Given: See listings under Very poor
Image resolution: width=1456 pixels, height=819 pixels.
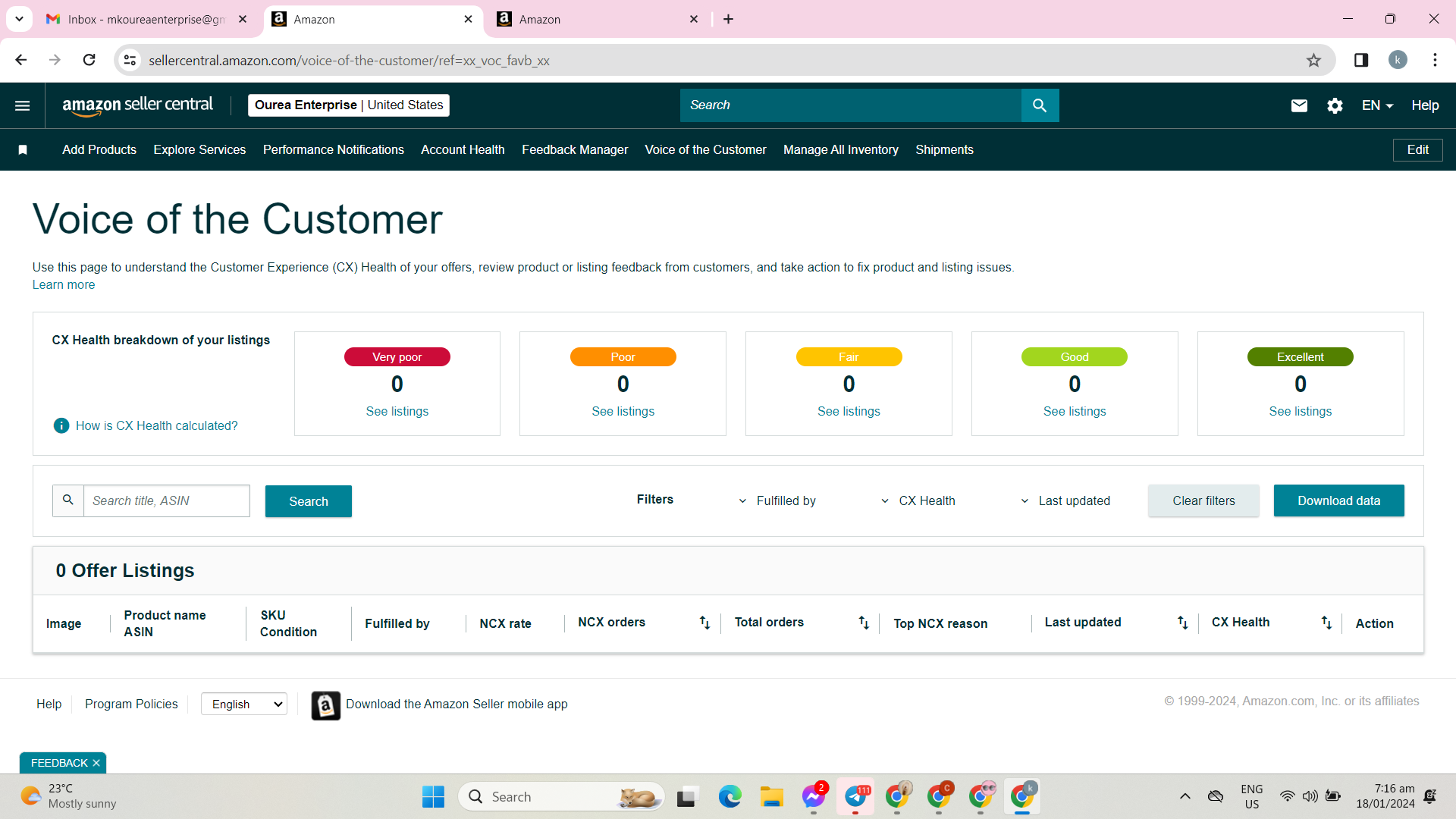Looking at the screenshot, I should point(397,412).
